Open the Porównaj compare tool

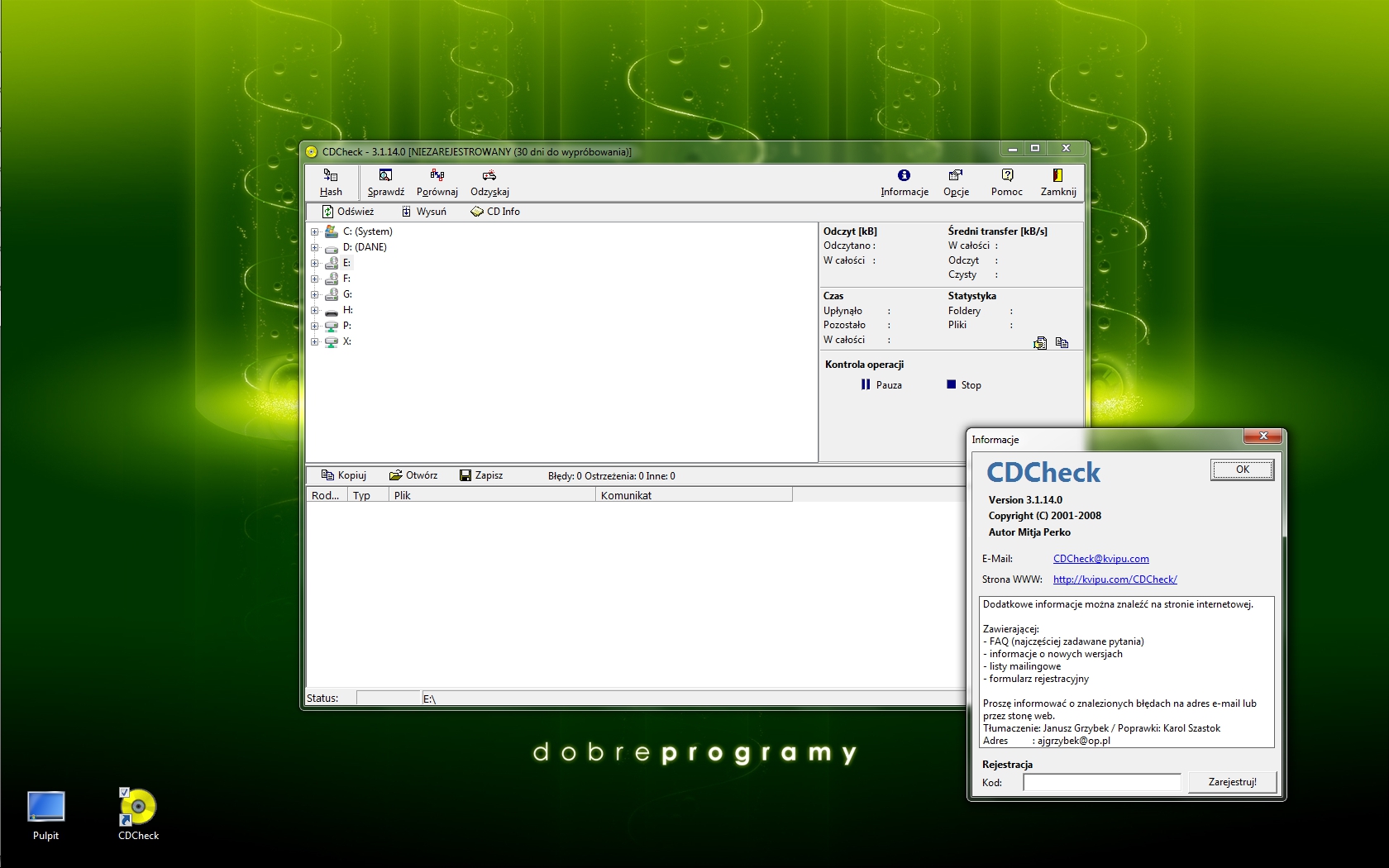[437, 183]
